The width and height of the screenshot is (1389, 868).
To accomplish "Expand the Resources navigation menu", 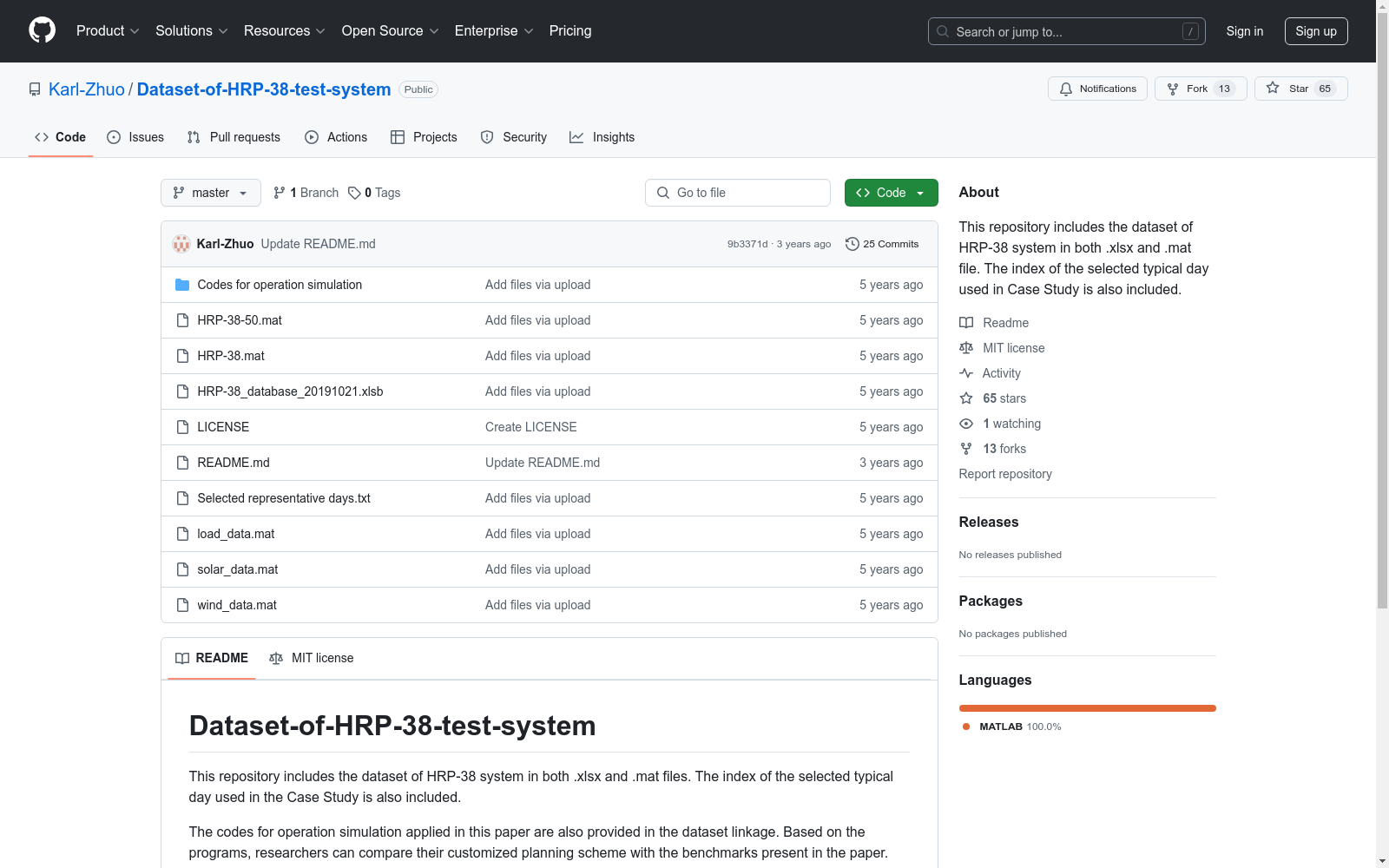I will pos(284,30).
